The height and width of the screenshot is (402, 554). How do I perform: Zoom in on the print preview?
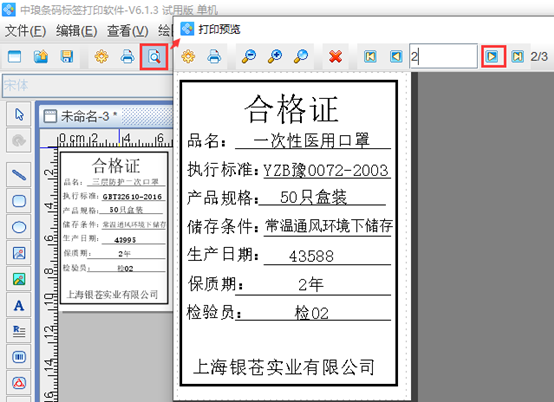(x=275, y=56)
